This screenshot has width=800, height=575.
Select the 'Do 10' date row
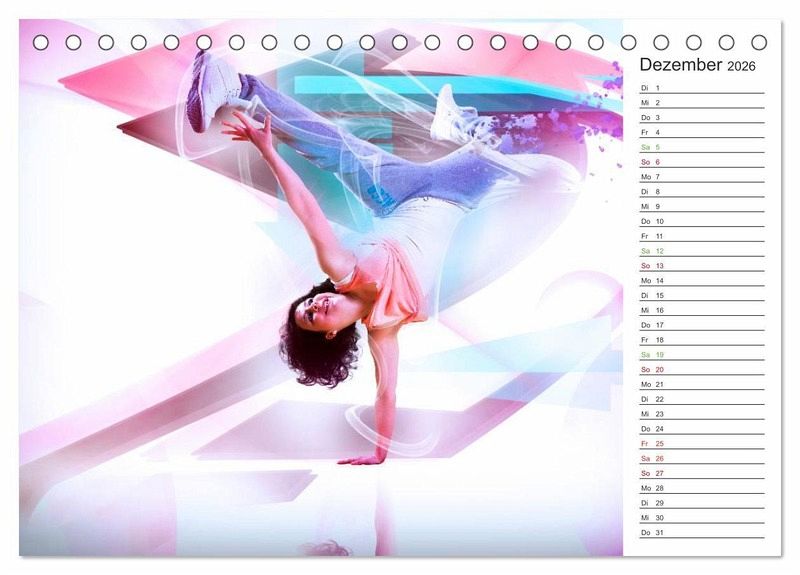tap(702, 221)
